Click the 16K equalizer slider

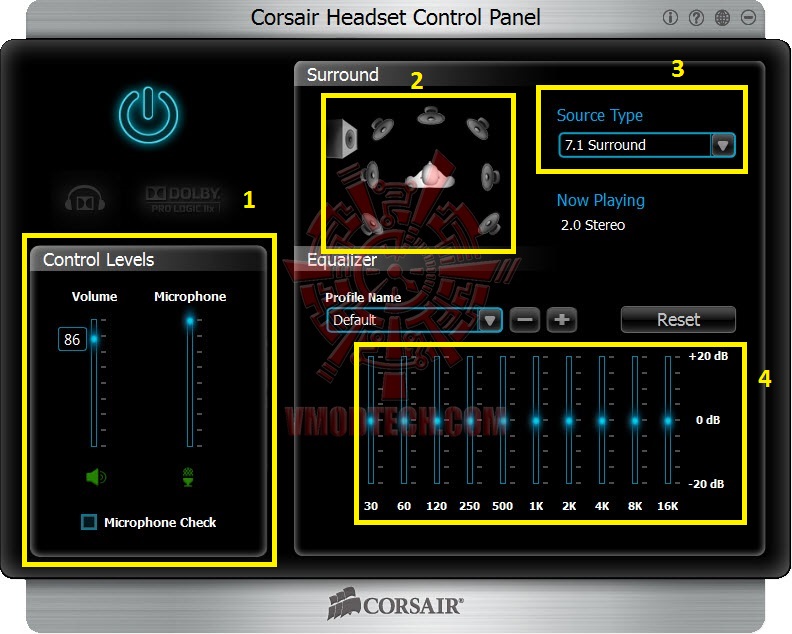point(668,420)
